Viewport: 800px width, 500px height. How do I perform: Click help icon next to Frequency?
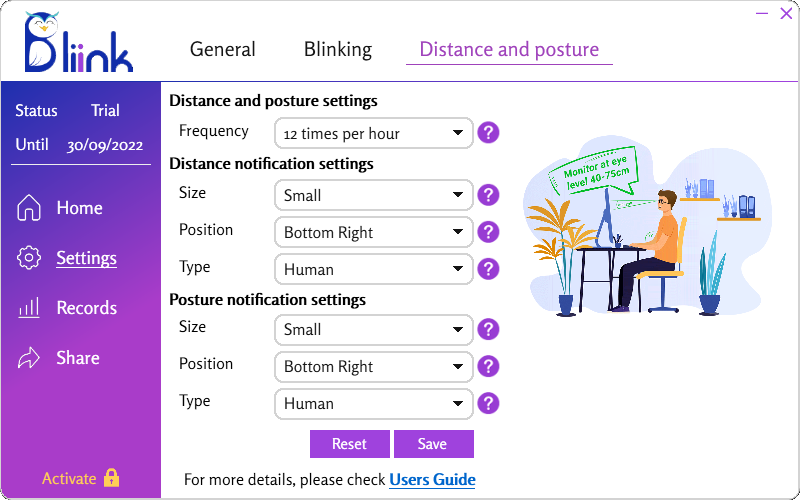coord(488,132)
